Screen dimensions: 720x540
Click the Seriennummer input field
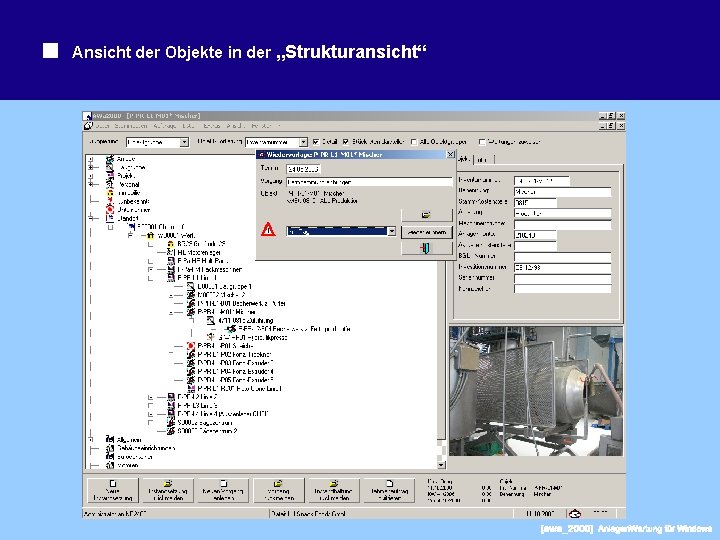coord(562,278)
